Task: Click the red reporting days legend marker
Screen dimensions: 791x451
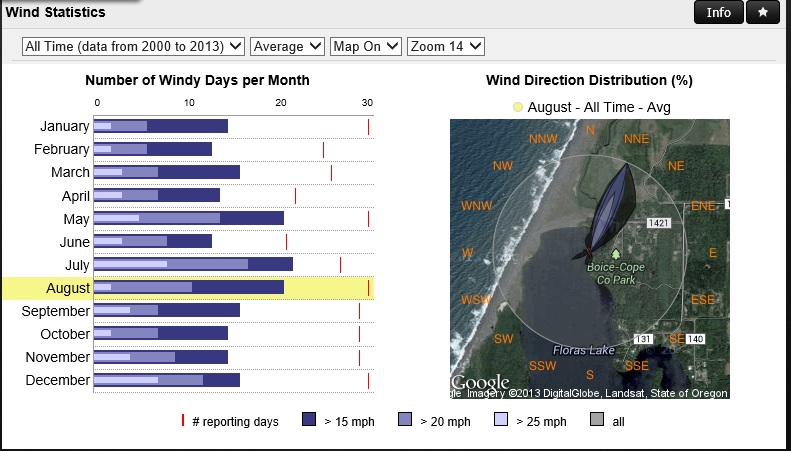Action: coord(183,421)
